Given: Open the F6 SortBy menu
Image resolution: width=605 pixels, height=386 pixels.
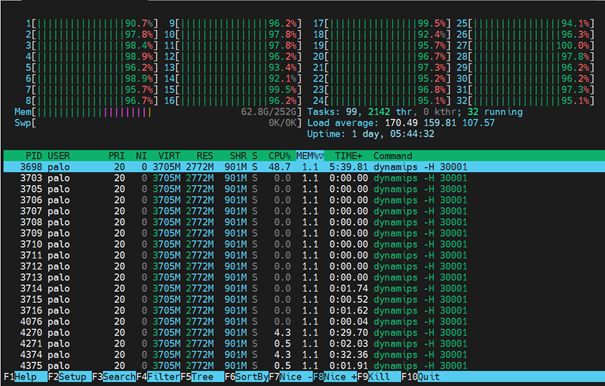Looking at the screenshot, I should [247, 377].
